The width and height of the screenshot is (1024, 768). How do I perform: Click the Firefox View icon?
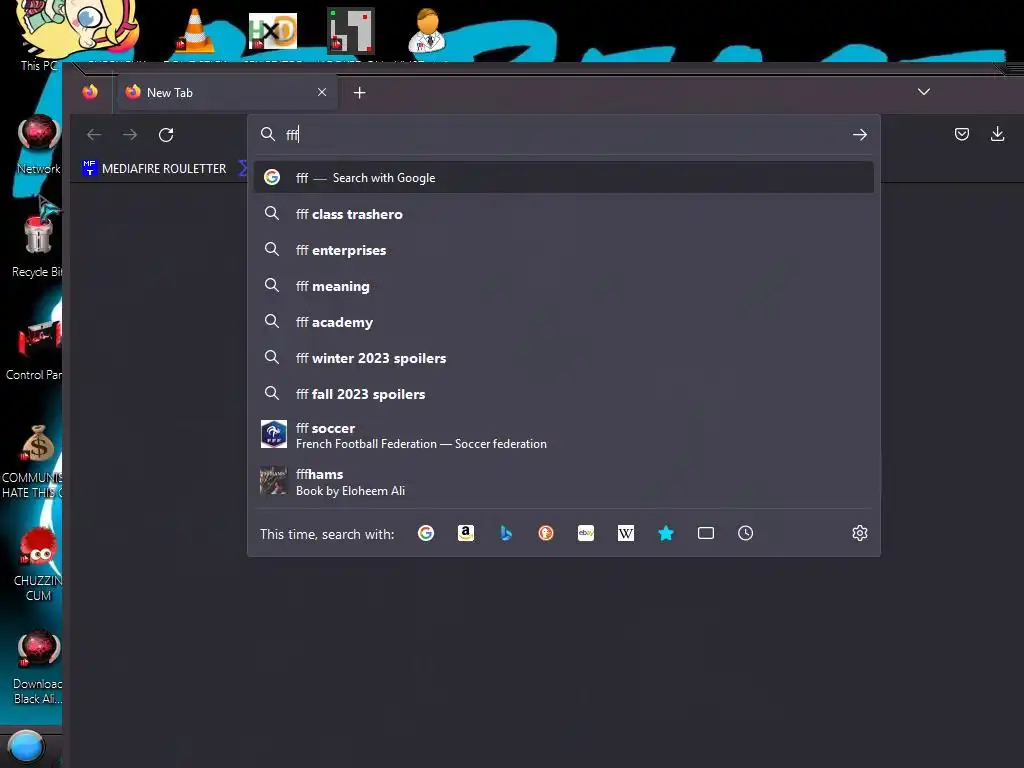pos(90,92)
